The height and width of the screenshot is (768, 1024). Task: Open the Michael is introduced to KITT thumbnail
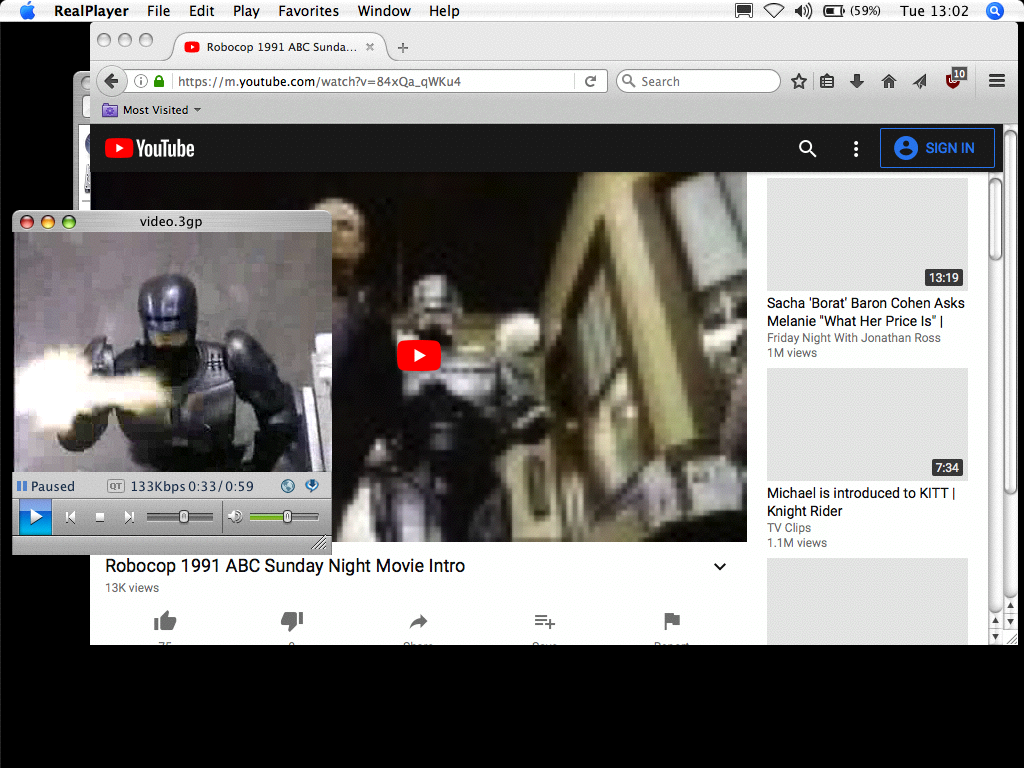click(x=867, y=424)
